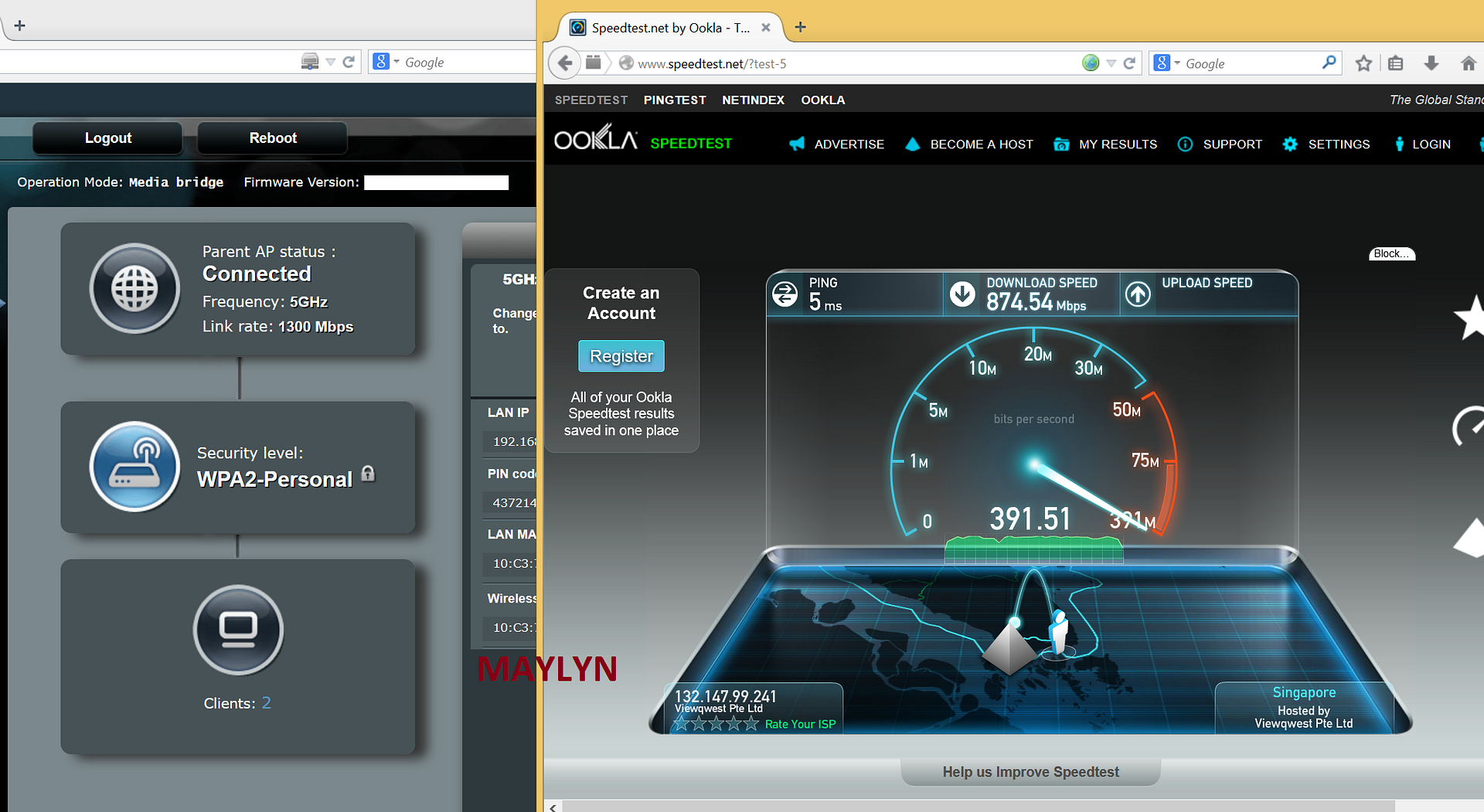Reload the speedtest.net page
This screenshot has width=1484, height=812.
pyautogui.click(x=1129, y=63)
